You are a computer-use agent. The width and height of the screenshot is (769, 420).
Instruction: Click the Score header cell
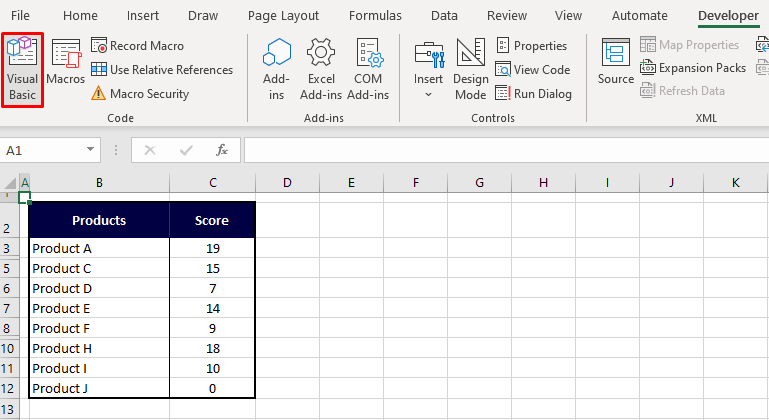click(212, 220)
